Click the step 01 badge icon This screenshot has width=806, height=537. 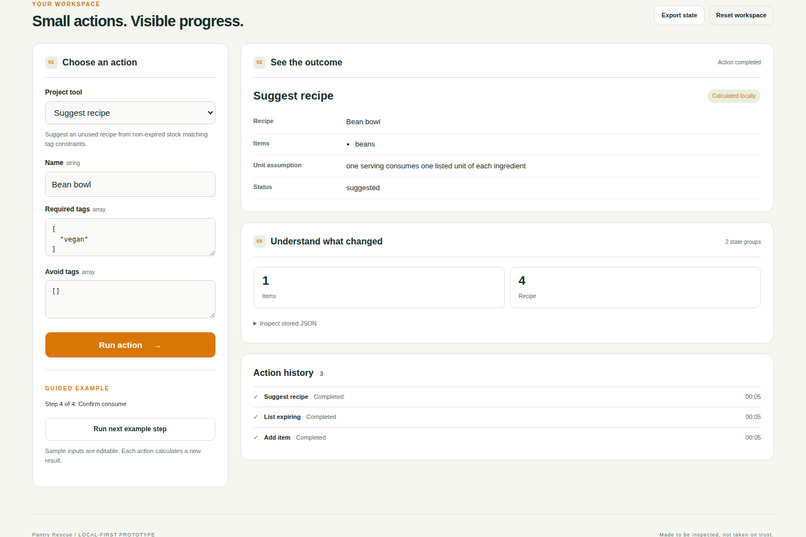tap(51, 62)
